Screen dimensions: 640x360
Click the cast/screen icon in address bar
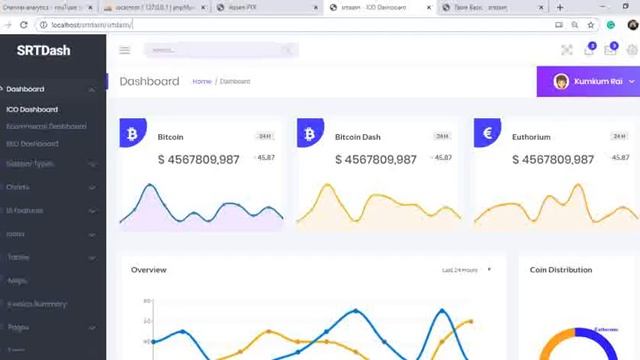pyautogui.click(x=559, y=25)
